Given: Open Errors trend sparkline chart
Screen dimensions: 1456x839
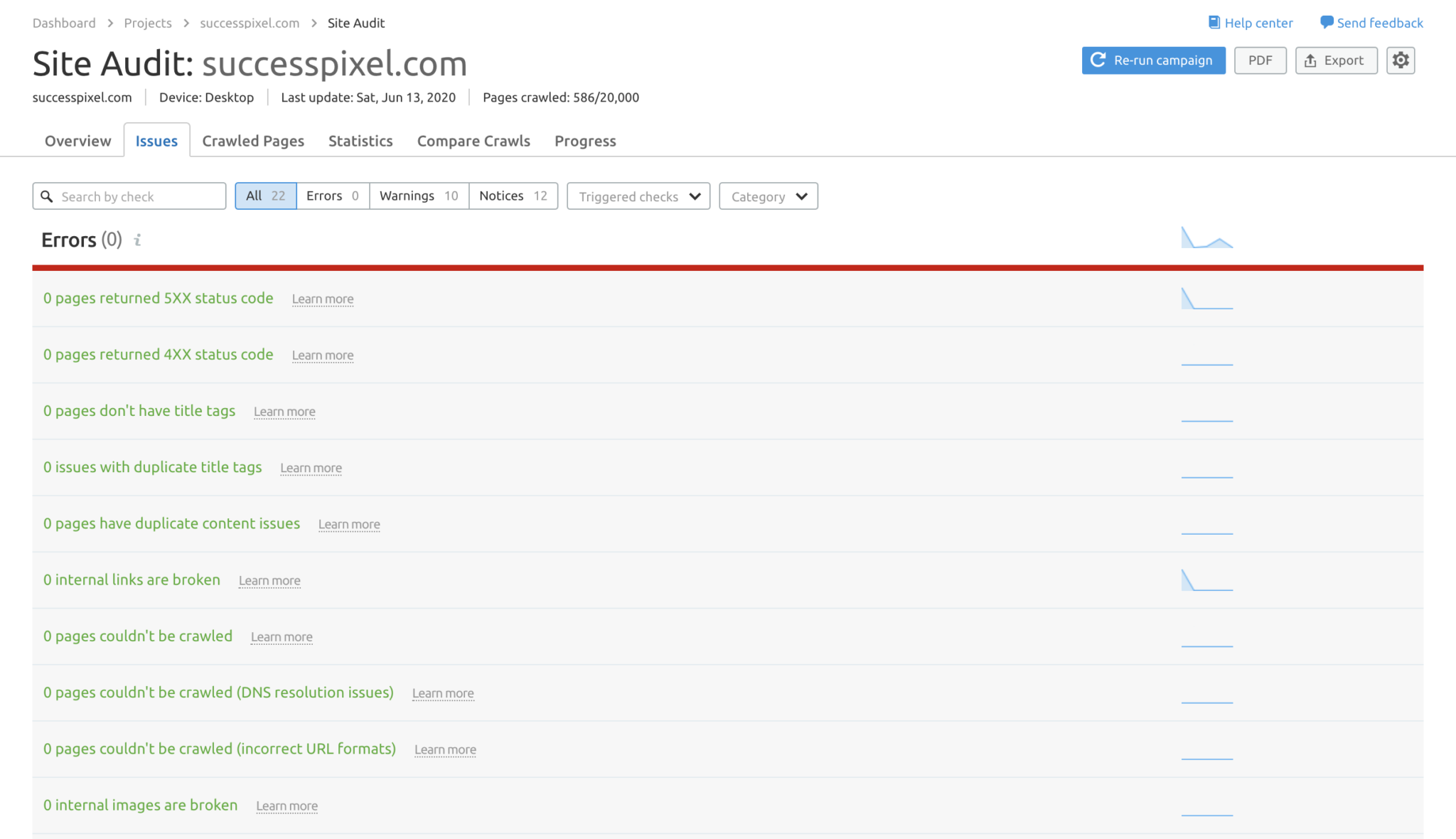Looking at the screenshot, I should tap(1207, 238).
